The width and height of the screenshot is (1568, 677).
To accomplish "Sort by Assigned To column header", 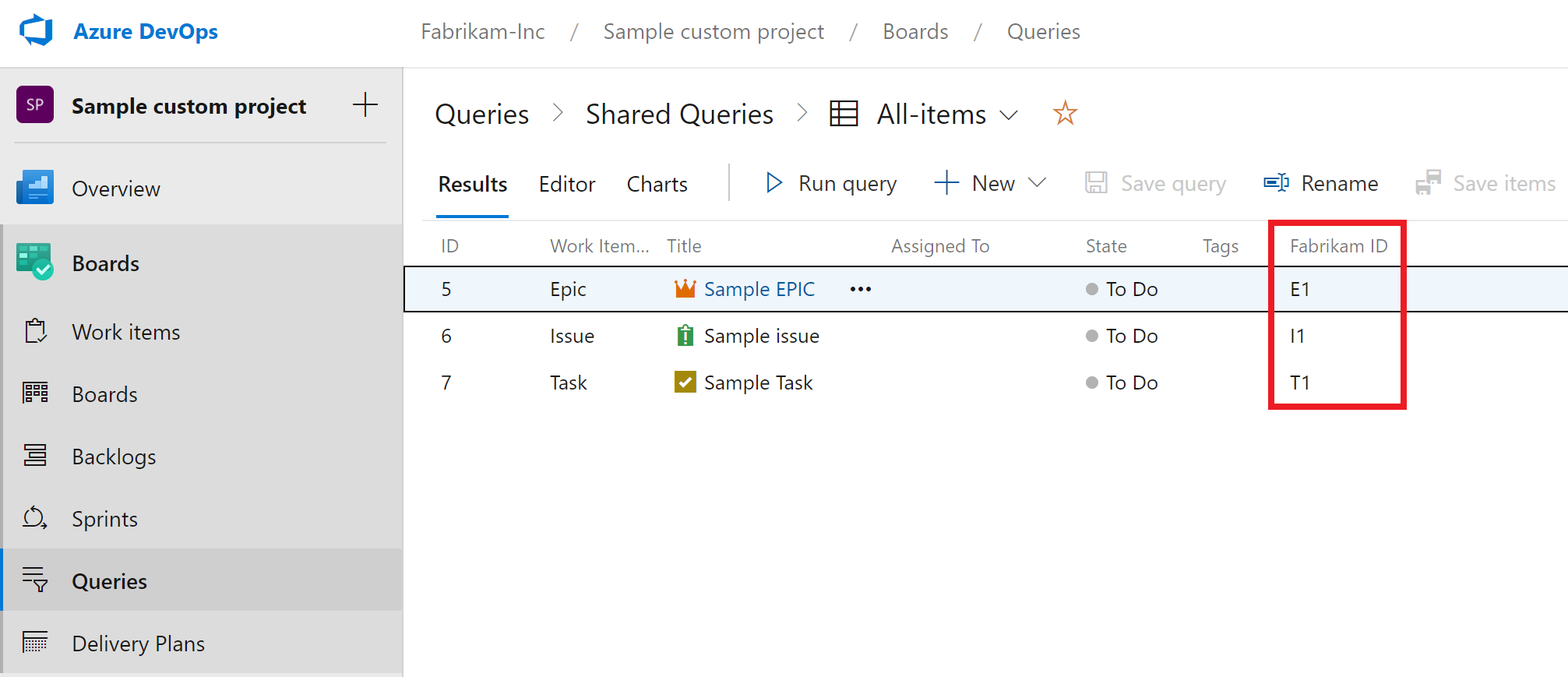I will pyautogui.click(x=940, y=246).
